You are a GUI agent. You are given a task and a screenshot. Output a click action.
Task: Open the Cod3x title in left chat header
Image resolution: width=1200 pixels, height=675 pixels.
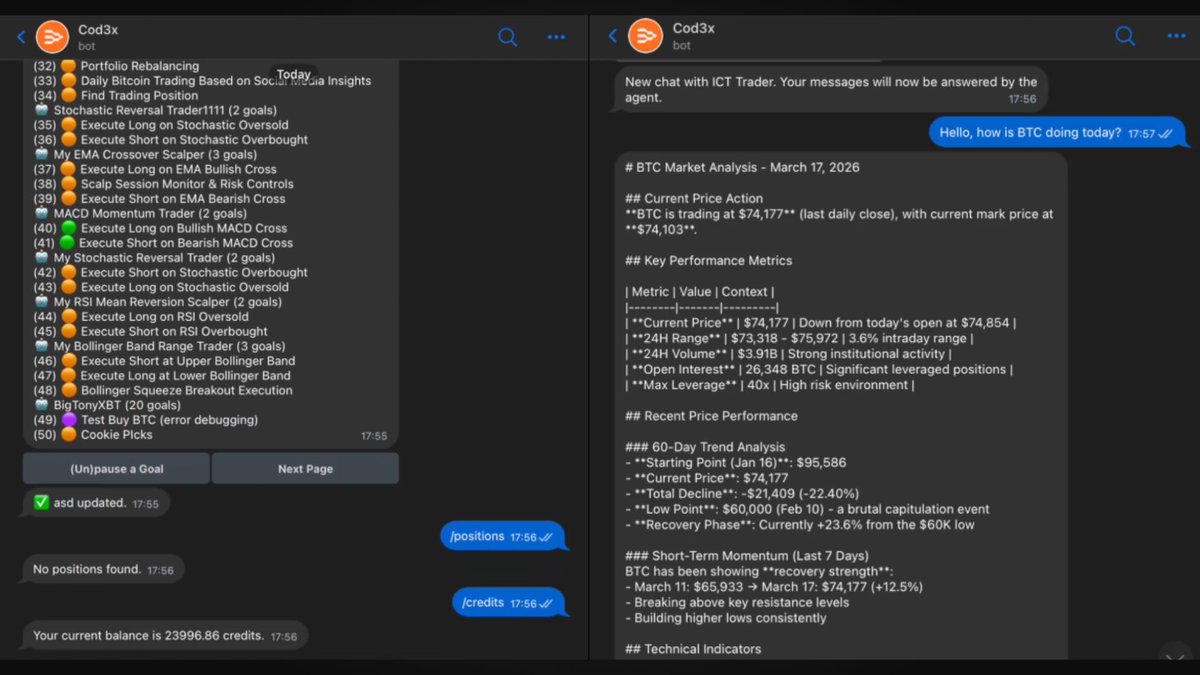click(x=98, y=30)
